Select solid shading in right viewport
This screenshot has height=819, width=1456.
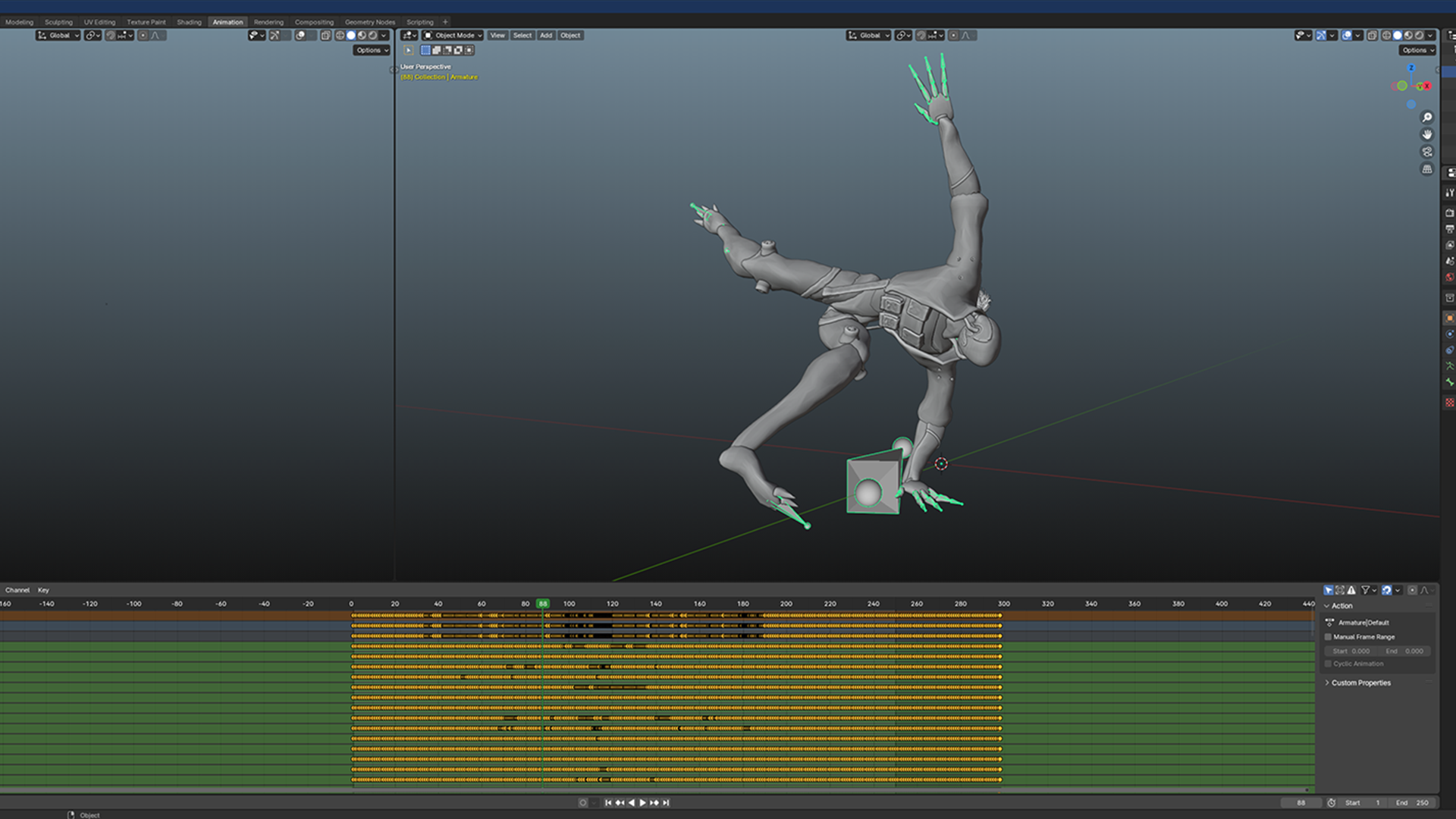[x=1398, y=35]
